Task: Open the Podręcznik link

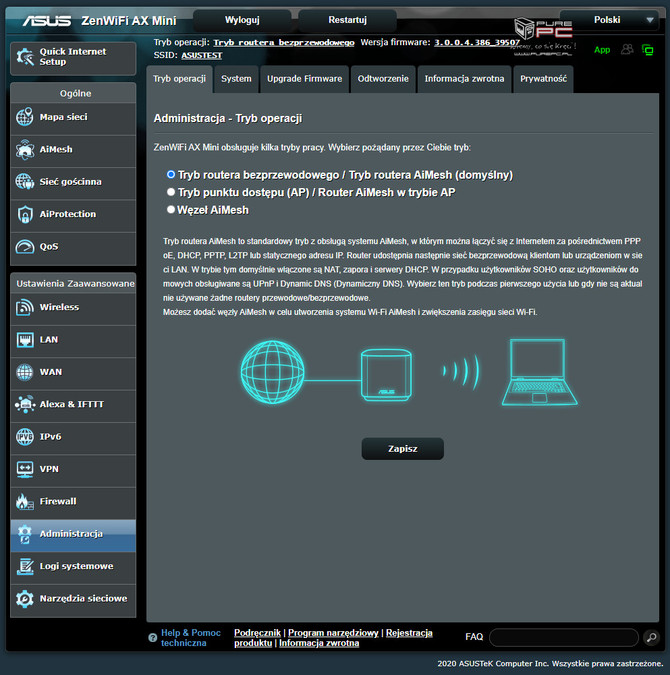Action: point(257,633)
